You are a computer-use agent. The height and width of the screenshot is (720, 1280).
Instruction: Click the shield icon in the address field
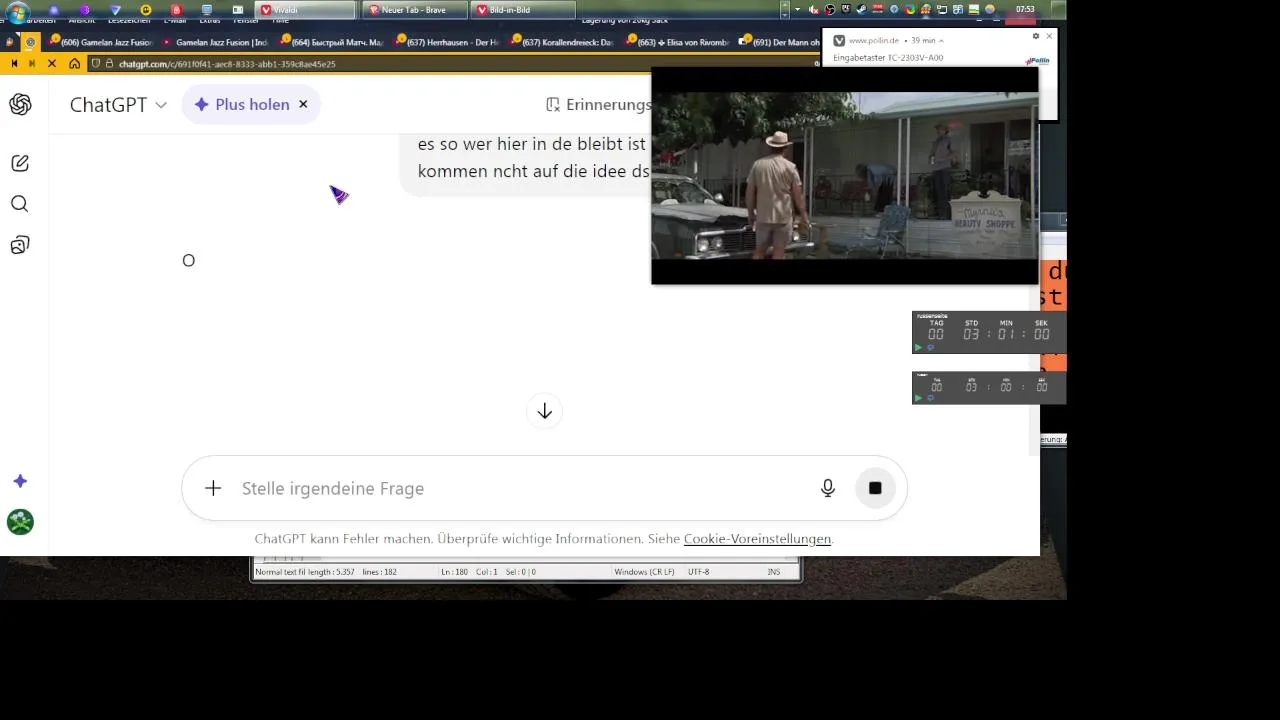[96, 63]
